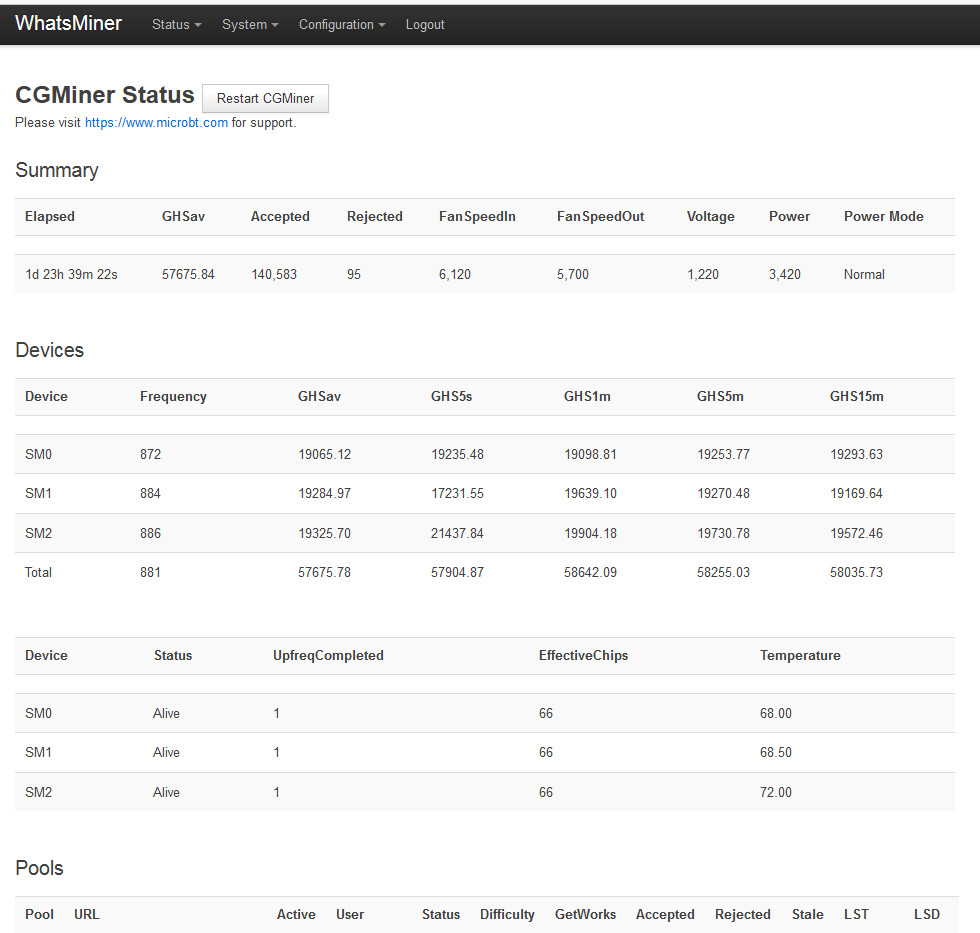
Task: Select SM0 GHS5s value 19235.48
Action: [x=457, y=454]
